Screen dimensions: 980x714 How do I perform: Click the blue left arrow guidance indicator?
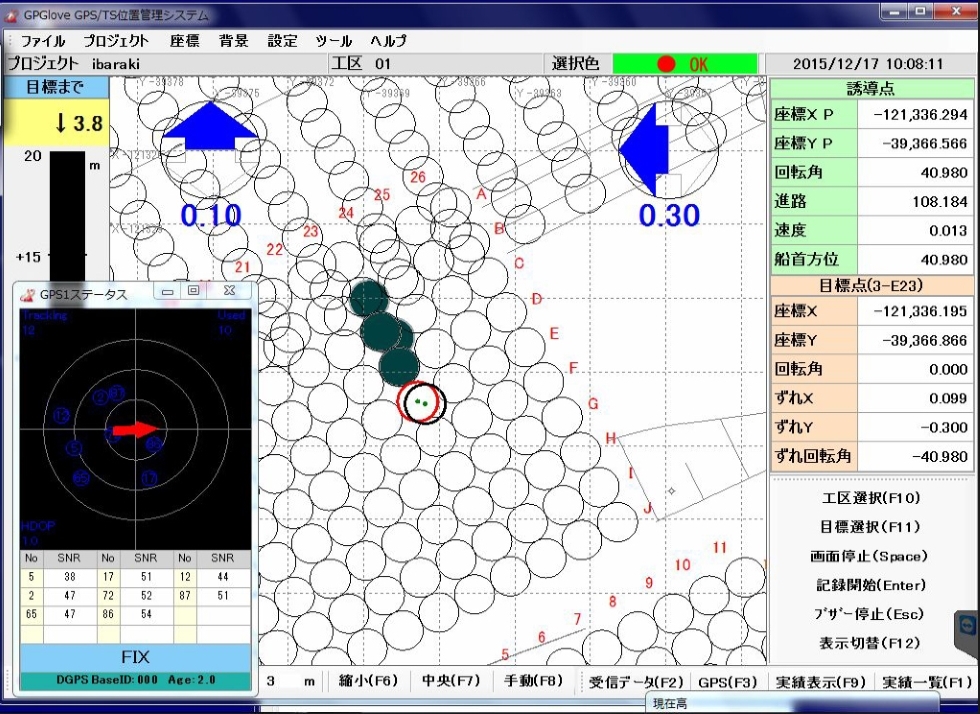tap(644, 150)
